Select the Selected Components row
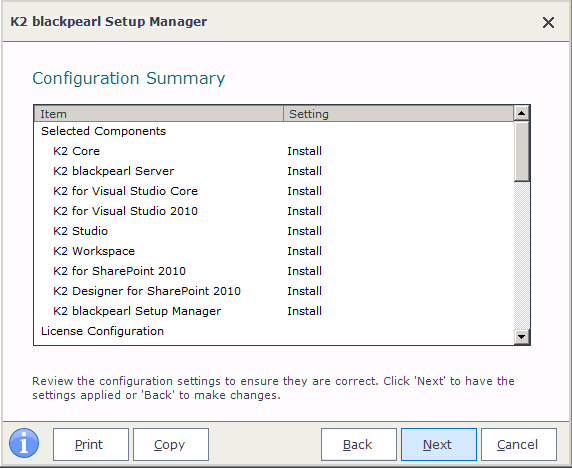This screenshot has width=572, height=469. (274, 131)
